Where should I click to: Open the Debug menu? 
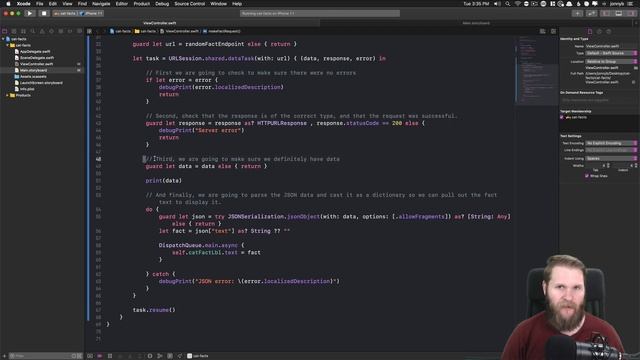point(162,4)
